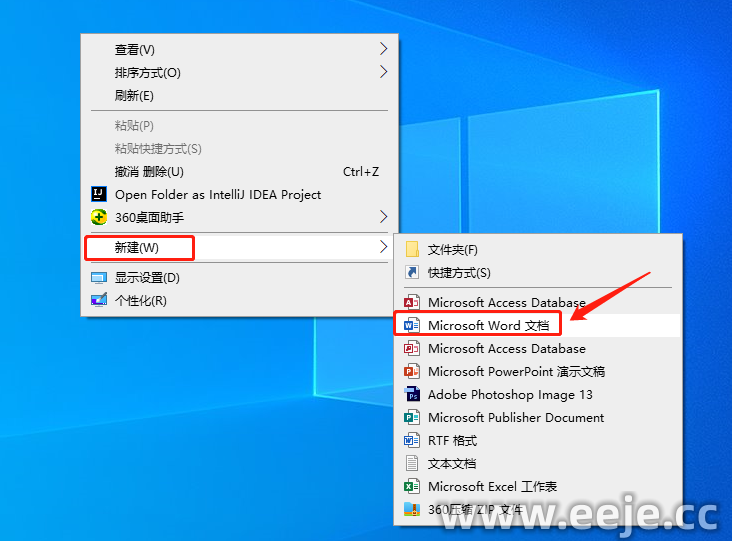Click the shortcut arrow icon for 快捷方式(S)
Image resolution: width=732 pixels, height=541 pixels.
(x=412, y=272)
